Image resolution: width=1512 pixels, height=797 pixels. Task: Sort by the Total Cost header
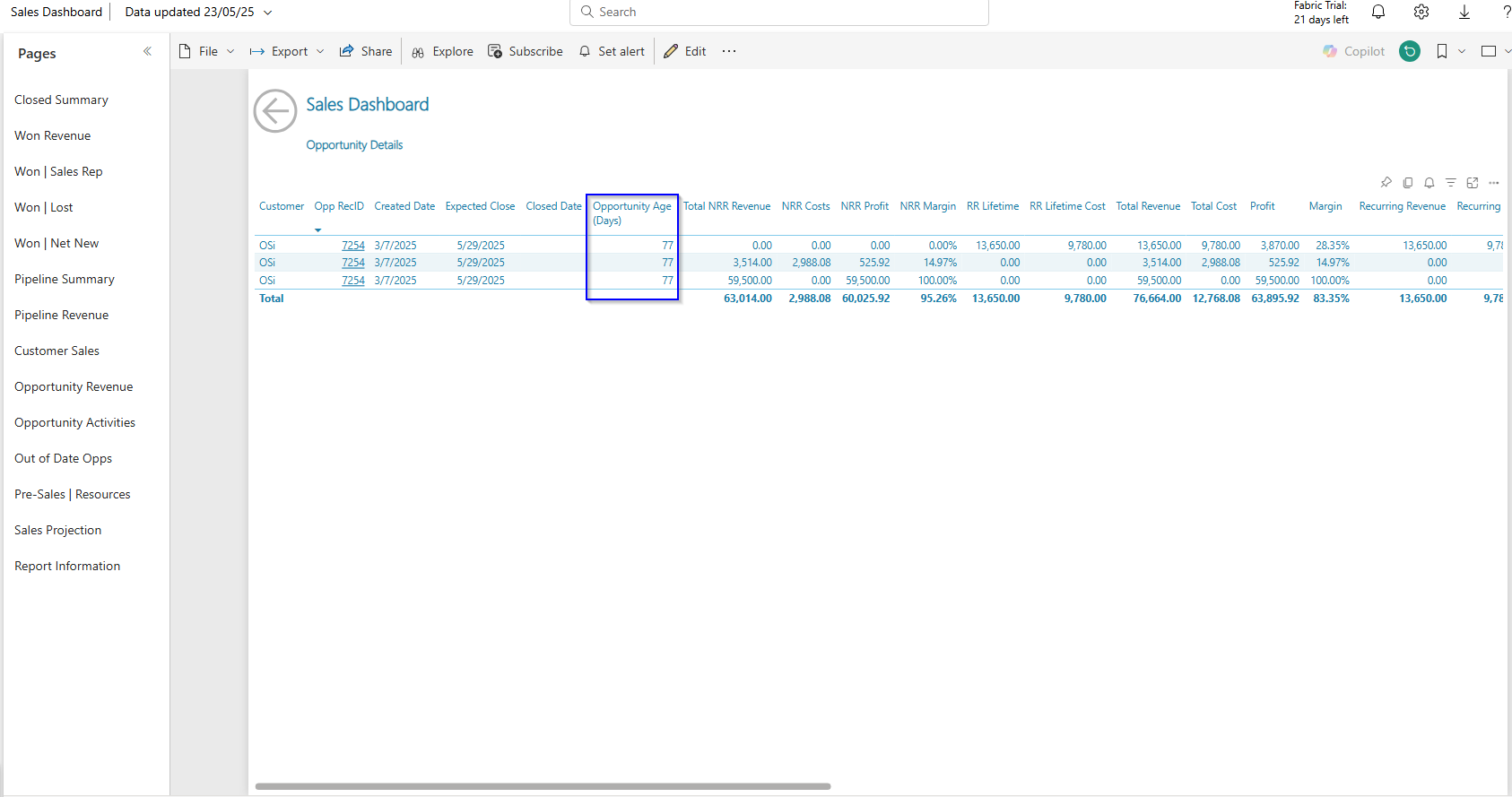point(1213,206)
